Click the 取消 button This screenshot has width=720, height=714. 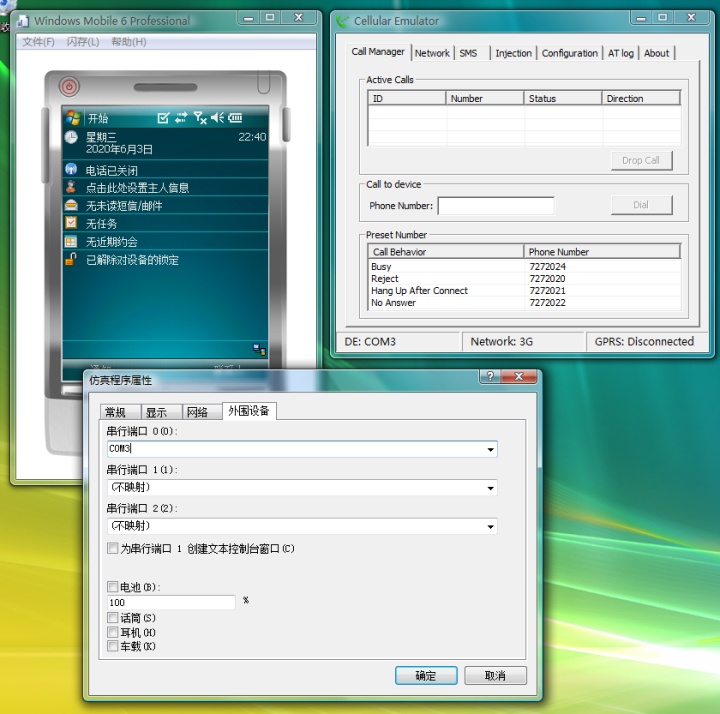point(495,675)
